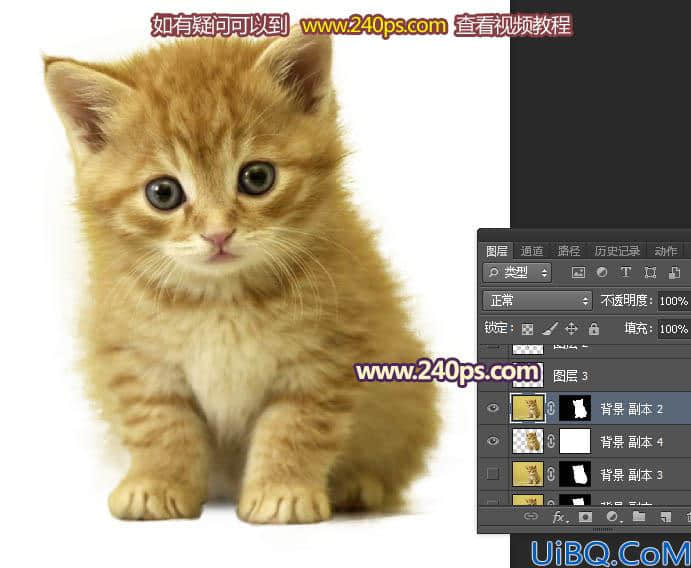Lock transparent pixels checkerboard icon

tap(528, 329)
